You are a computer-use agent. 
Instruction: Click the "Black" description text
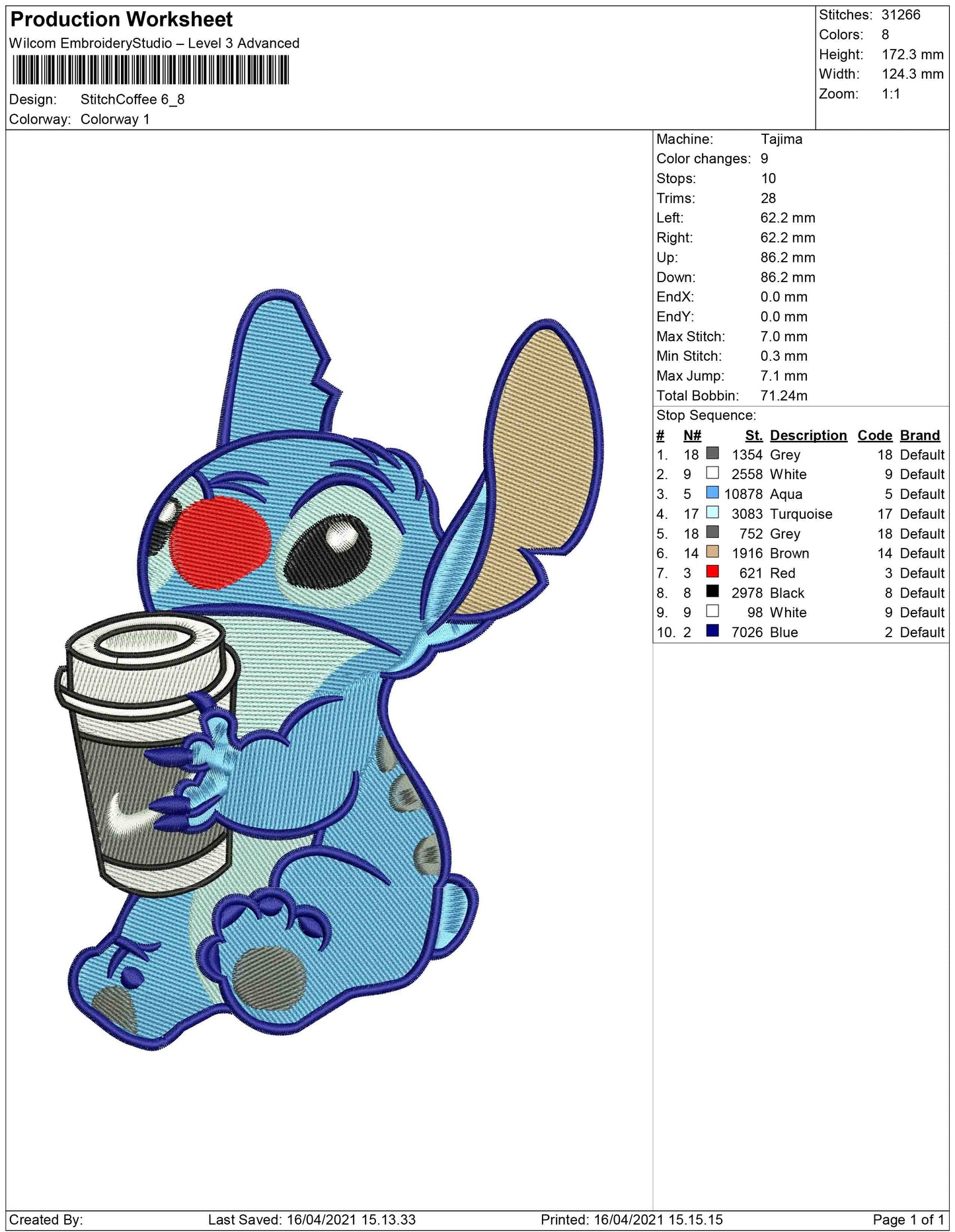pyautogui.click(x=787, y=594)
